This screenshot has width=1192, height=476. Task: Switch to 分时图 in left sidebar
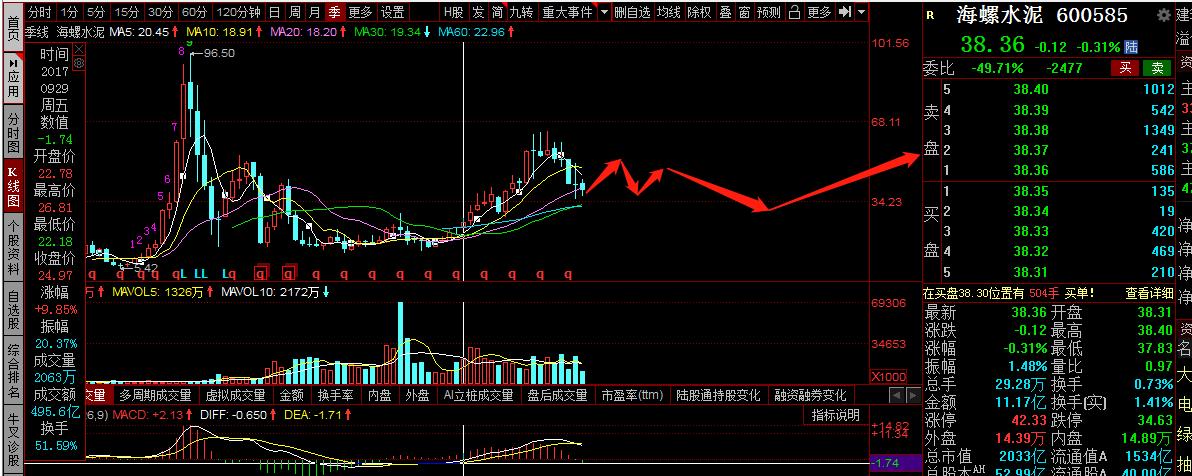point(13,131)
